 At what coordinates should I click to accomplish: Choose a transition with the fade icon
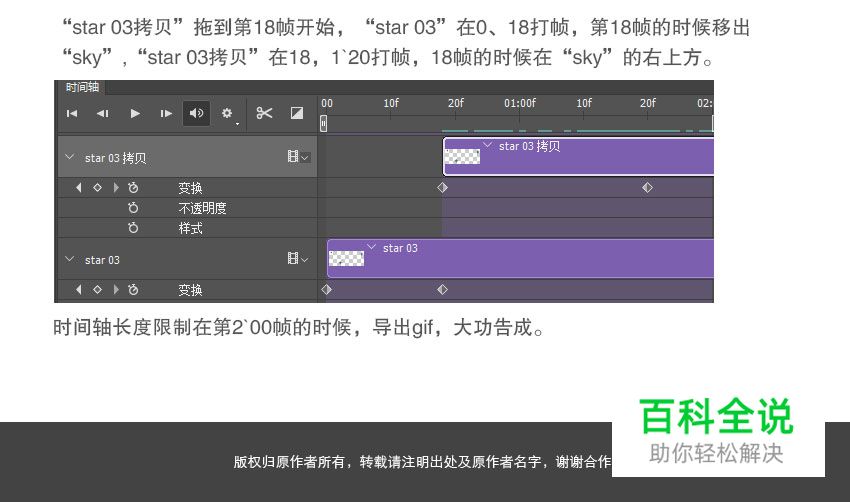297,113
